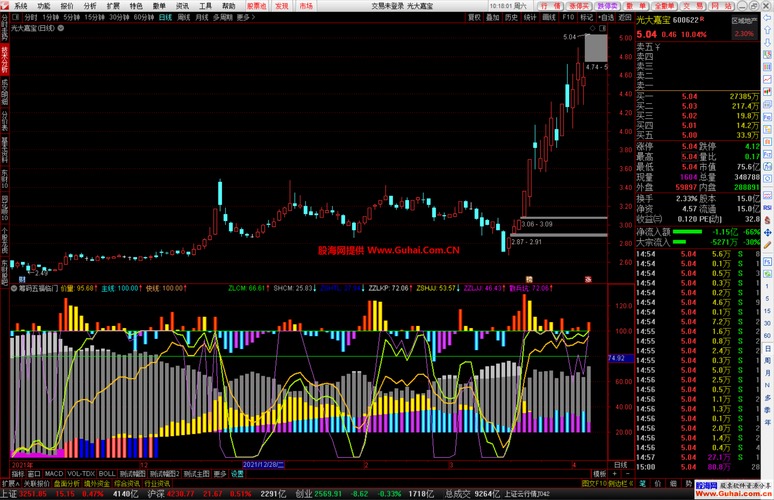774x500 pixels.
Task: Expand the 更多 period options
Action: (246, 17)
